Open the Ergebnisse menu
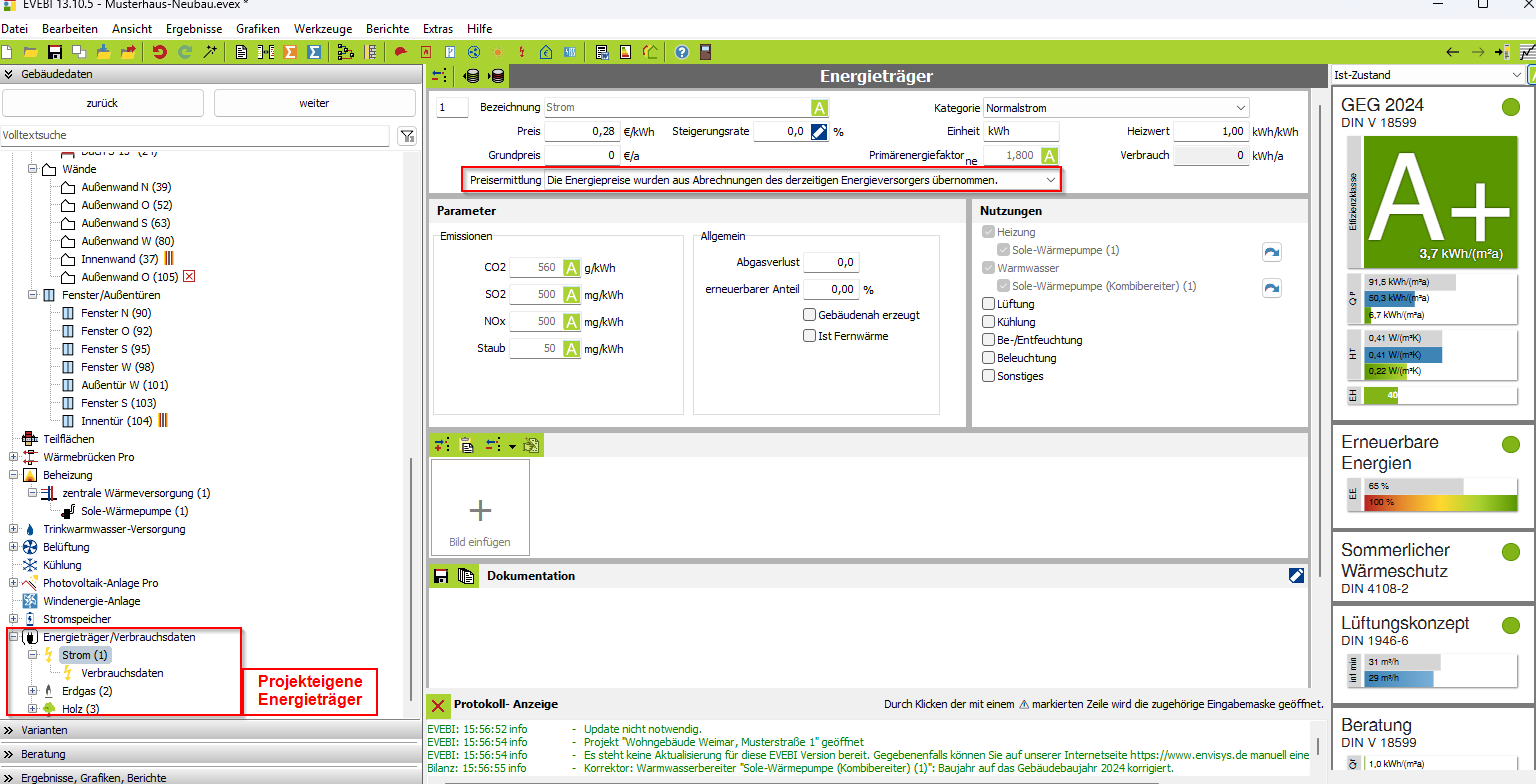 [193, 29]
